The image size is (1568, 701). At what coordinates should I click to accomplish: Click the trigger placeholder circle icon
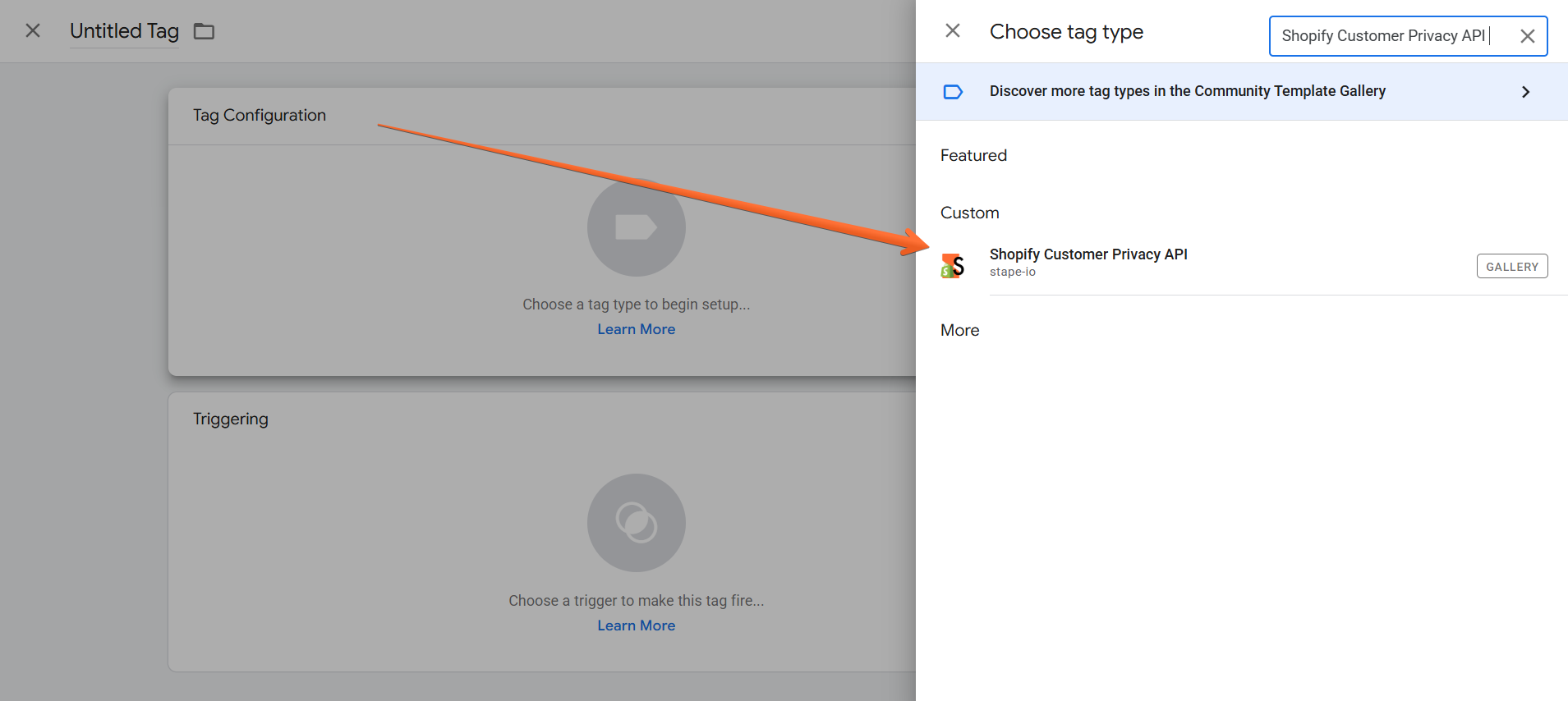[x=637, y=523]
